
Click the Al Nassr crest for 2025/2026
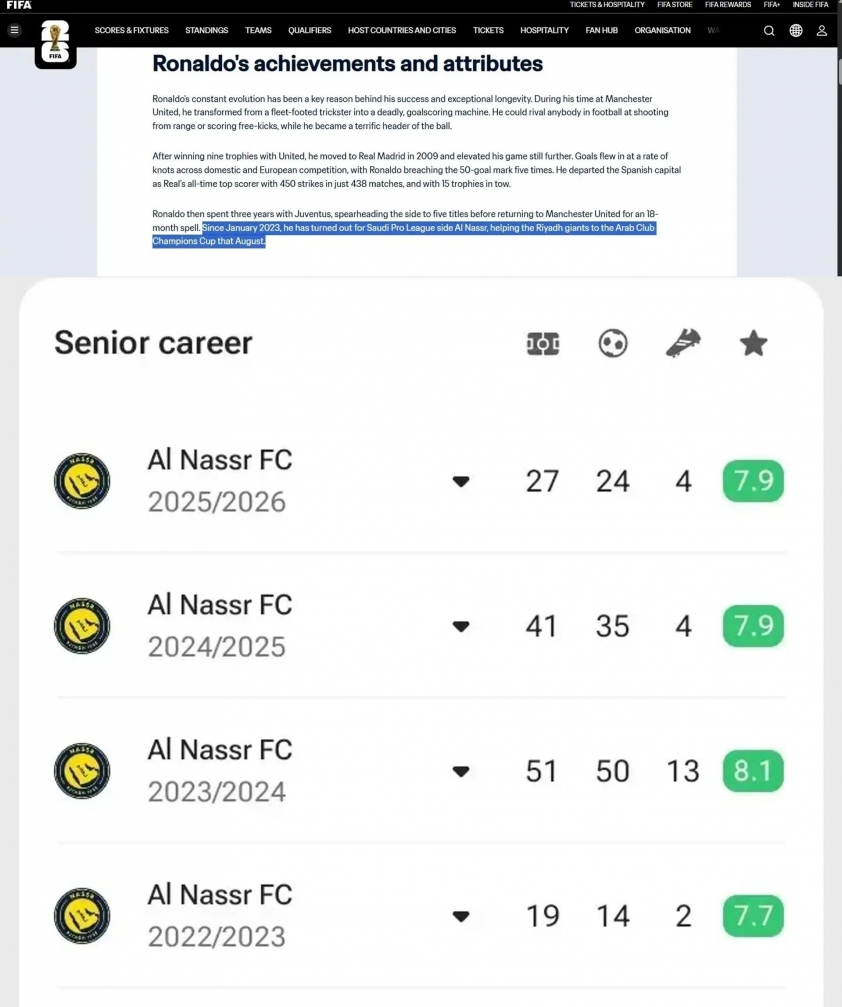(x=82, y=481)
